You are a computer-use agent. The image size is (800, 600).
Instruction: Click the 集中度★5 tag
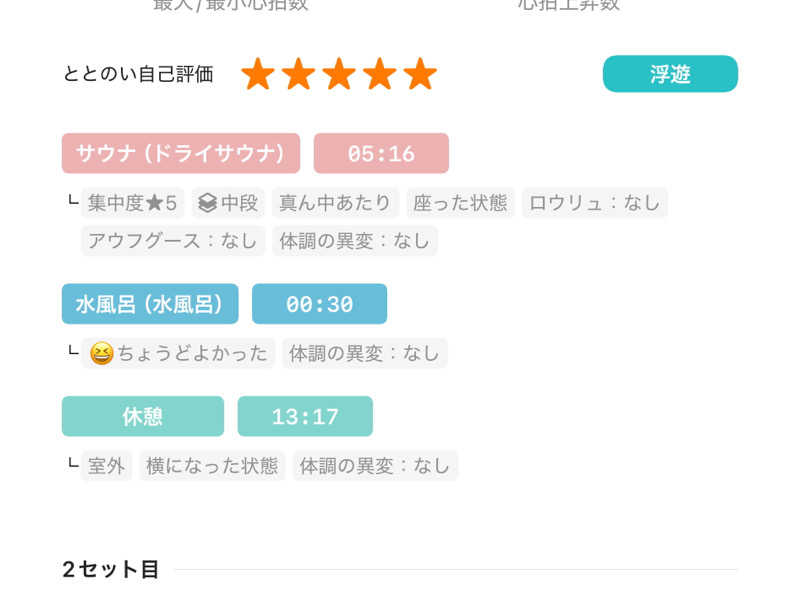[132, 203]
